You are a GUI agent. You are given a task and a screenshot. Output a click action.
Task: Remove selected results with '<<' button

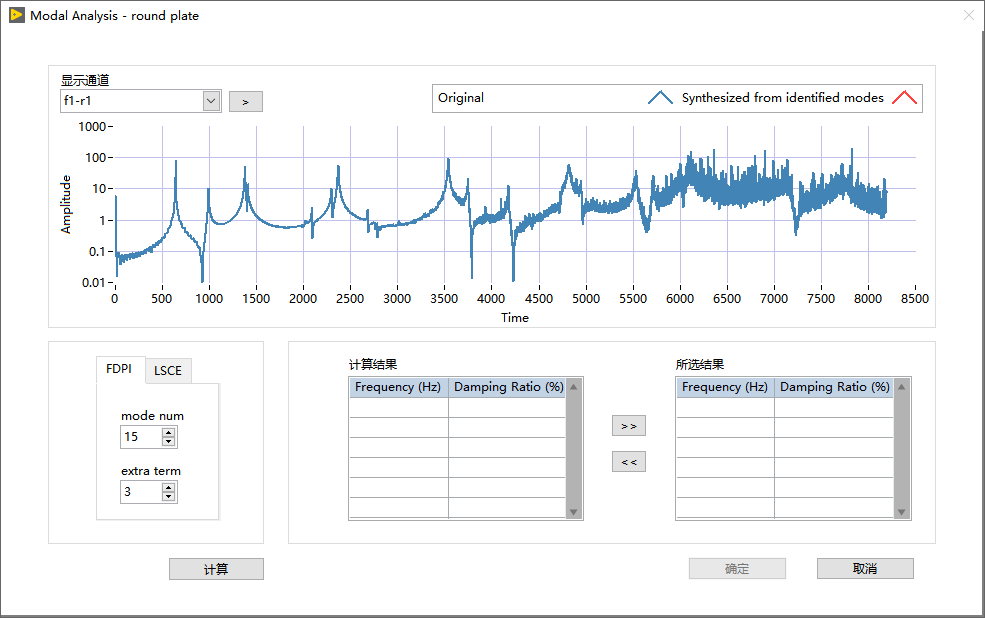click(629, 462)
